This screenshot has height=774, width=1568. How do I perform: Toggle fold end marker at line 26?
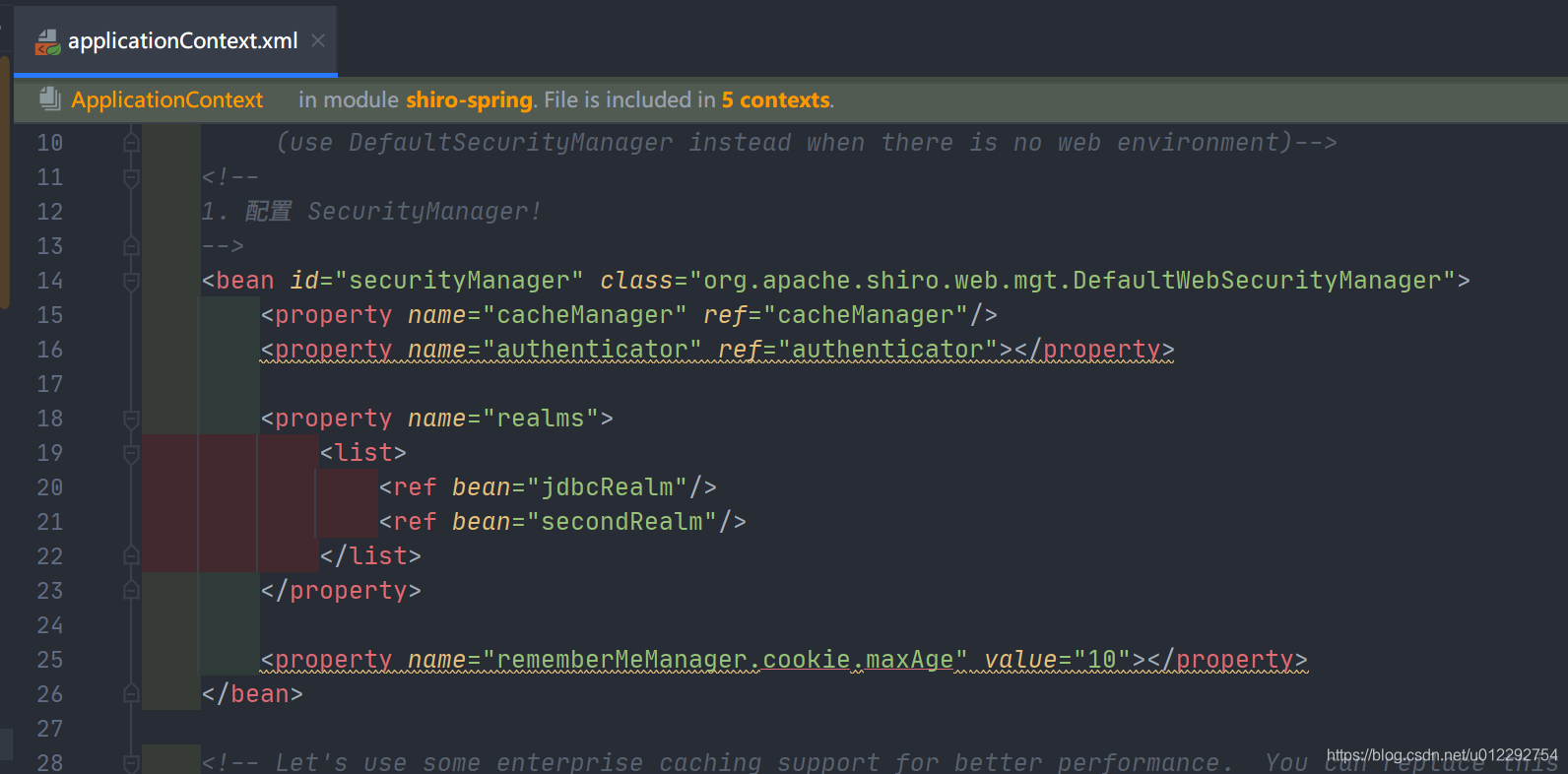click(131, 694)
